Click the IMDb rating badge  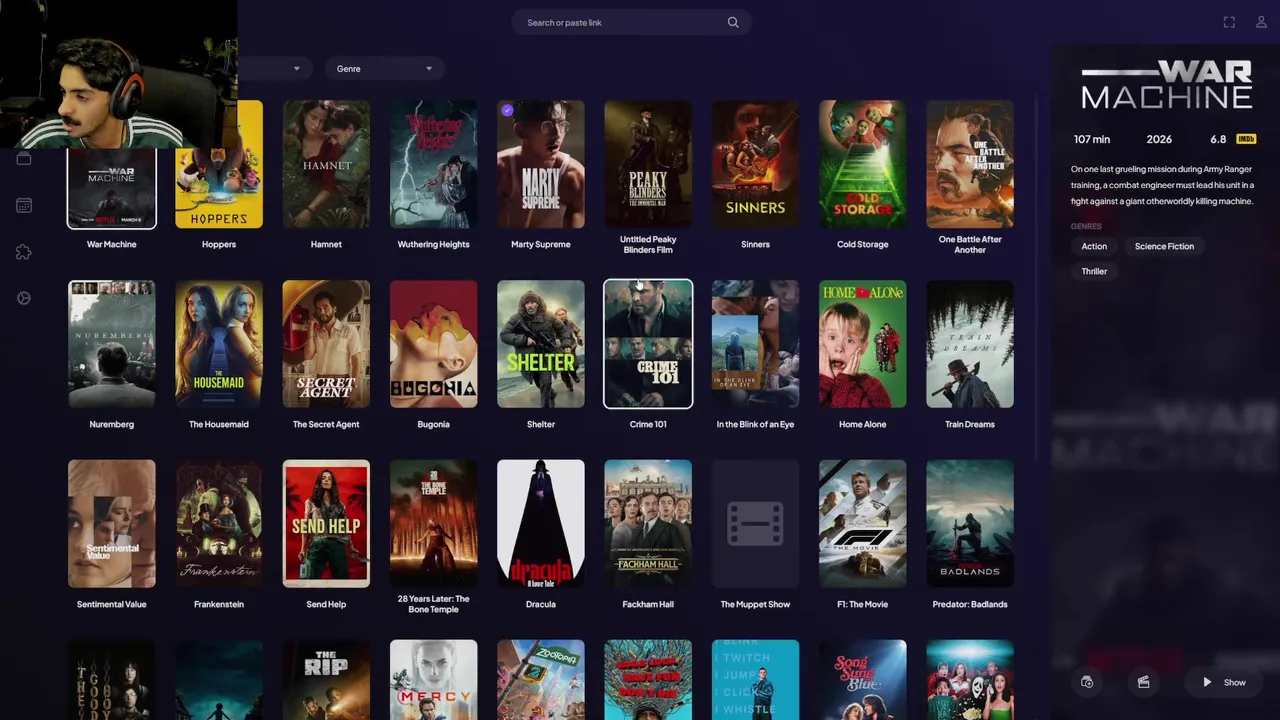coord(1246,139)
